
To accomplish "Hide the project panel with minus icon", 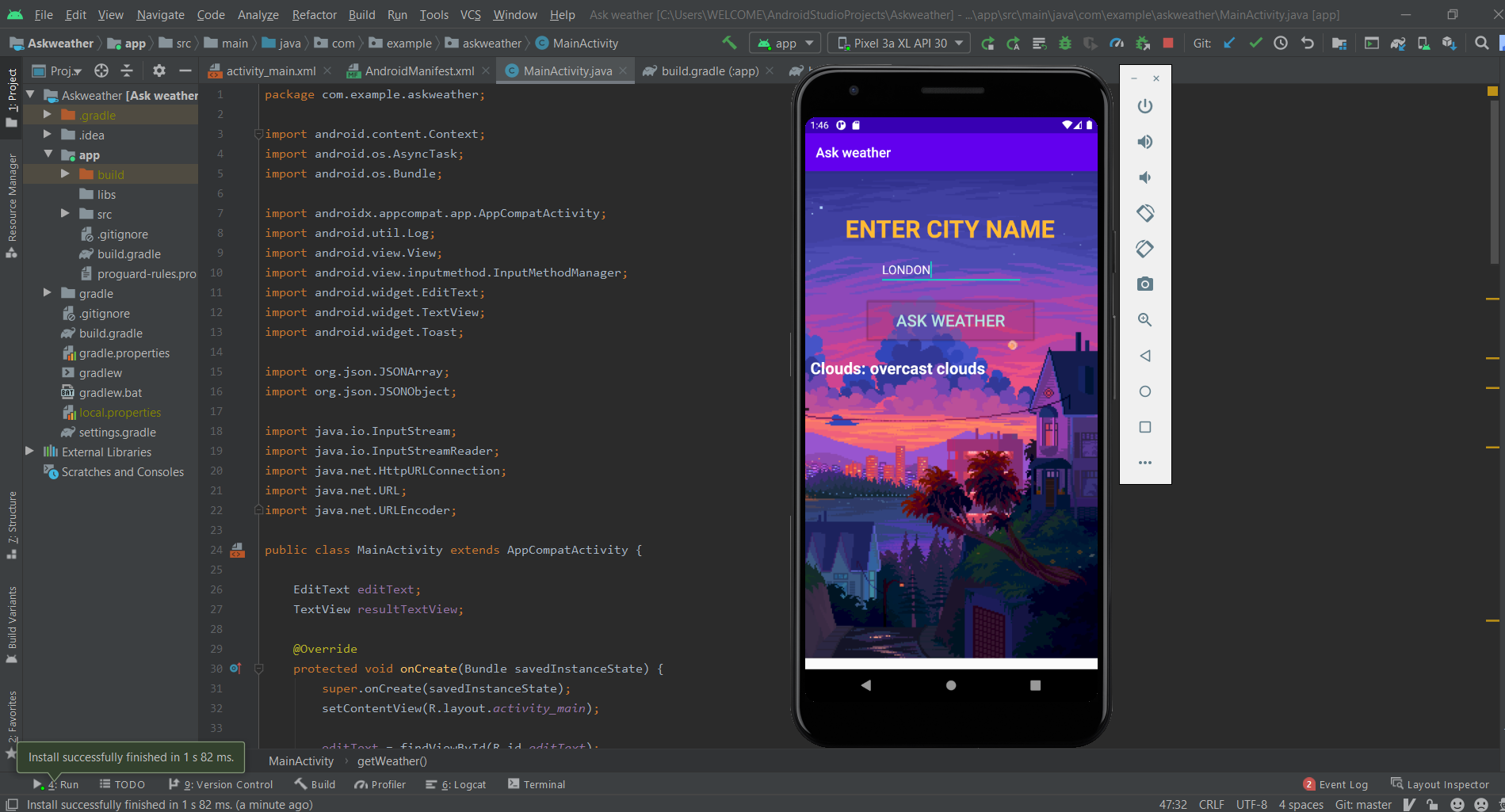I will pyautogui.click(x=185, y=71).
